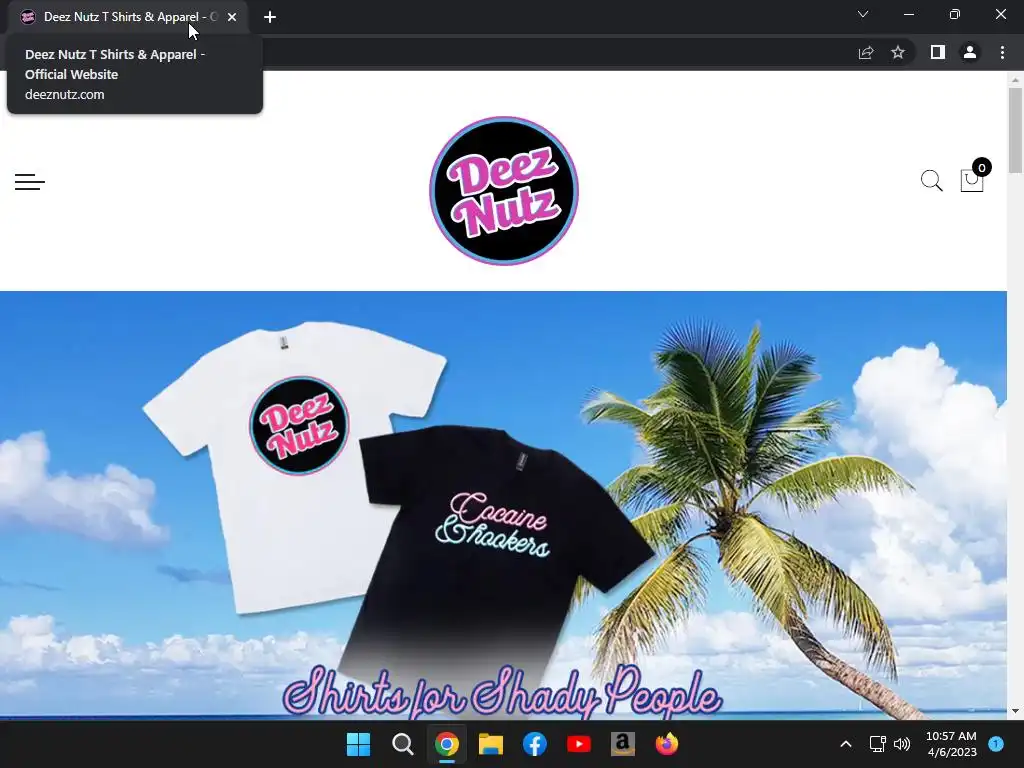Viewport: 1024px width, 768px height.
Task: Open the volume speaker tray icon
Action: [902, 744]
